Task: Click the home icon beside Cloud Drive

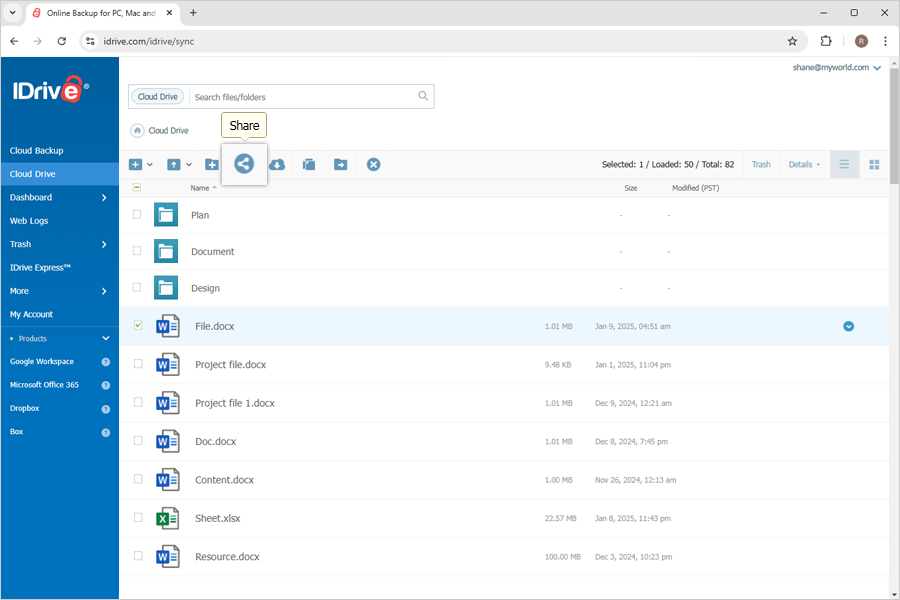Action: 137,130
